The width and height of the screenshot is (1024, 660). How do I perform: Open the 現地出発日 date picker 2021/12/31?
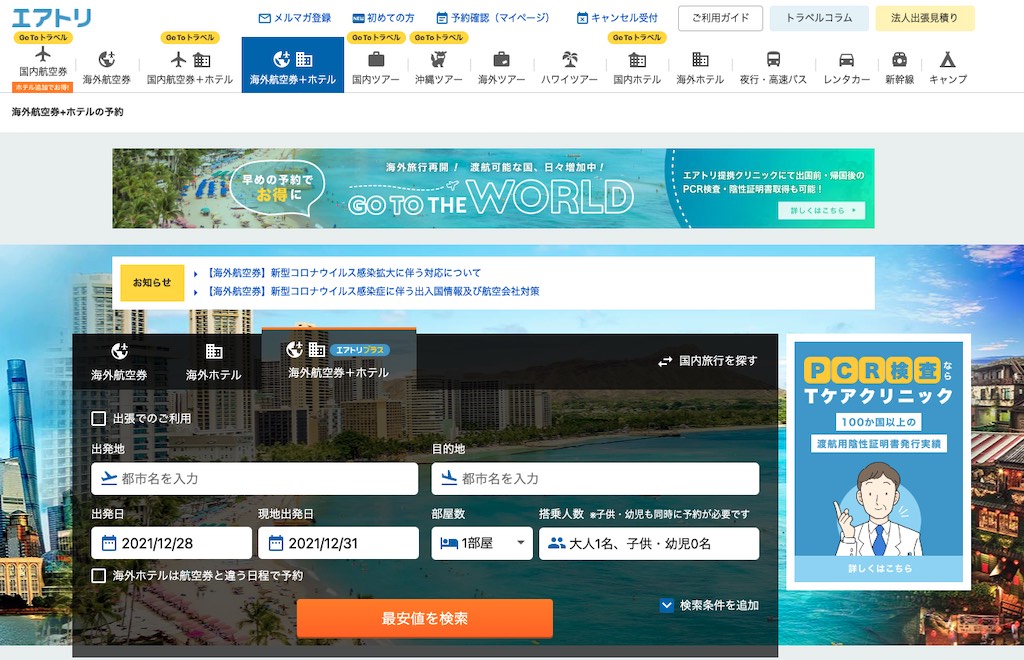point(338,543)
